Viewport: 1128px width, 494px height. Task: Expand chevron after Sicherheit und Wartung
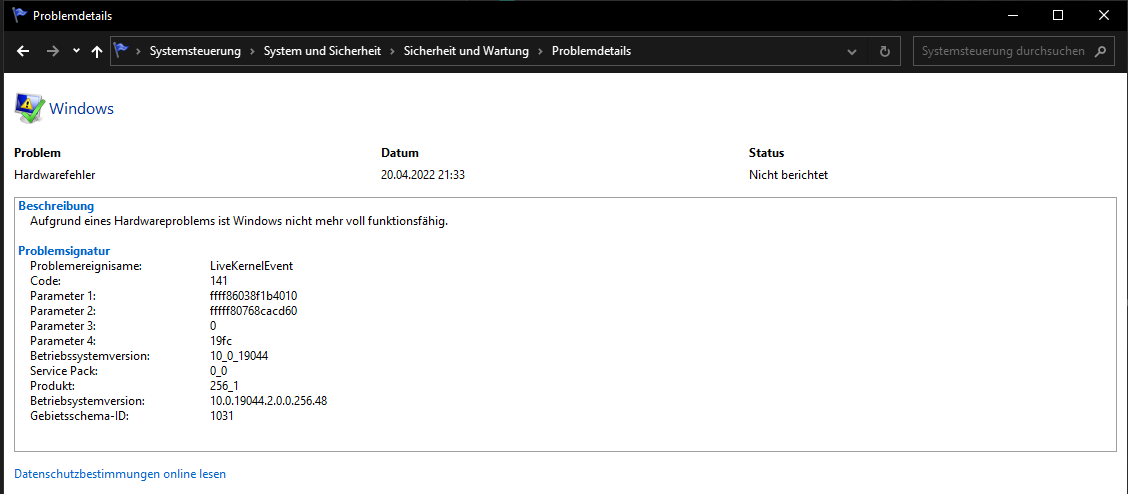coord(540,52)
